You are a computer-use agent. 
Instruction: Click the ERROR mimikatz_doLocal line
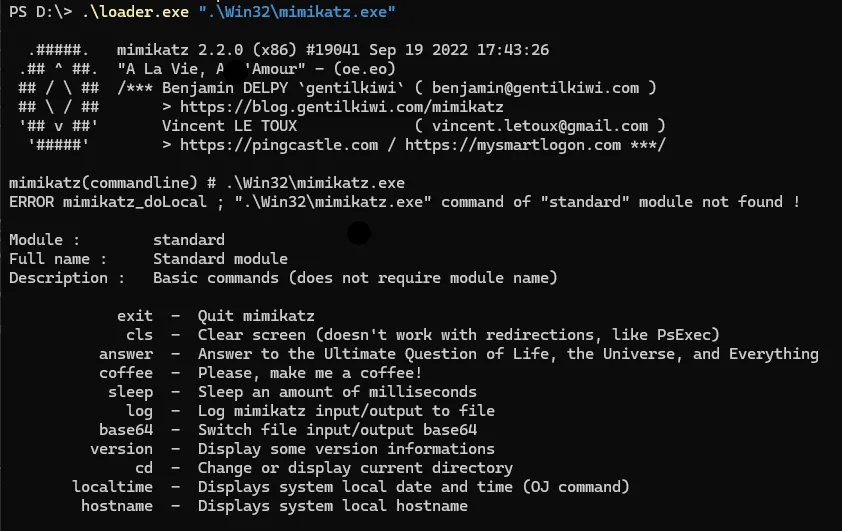tap(402, 202)
